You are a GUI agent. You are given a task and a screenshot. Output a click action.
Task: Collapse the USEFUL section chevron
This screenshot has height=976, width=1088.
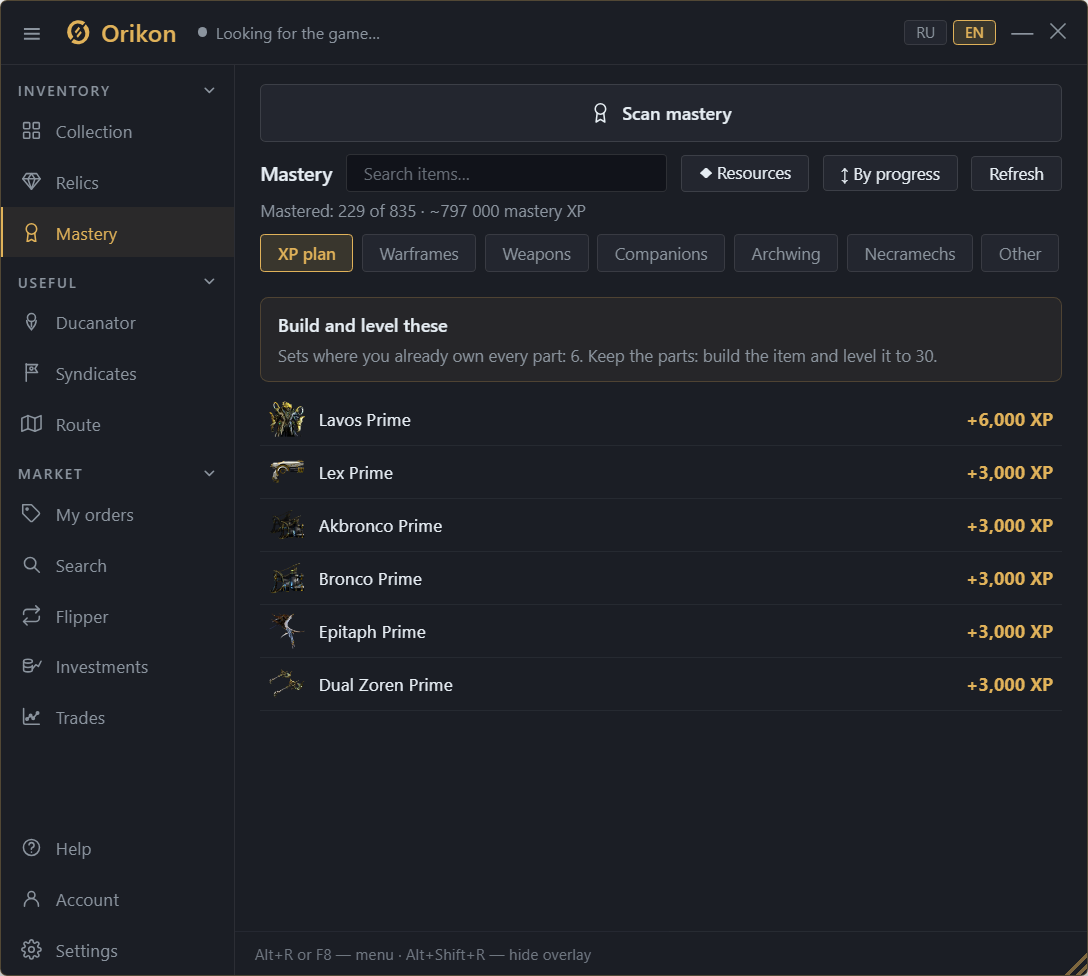pyautogui.click(x=209, y=282)
